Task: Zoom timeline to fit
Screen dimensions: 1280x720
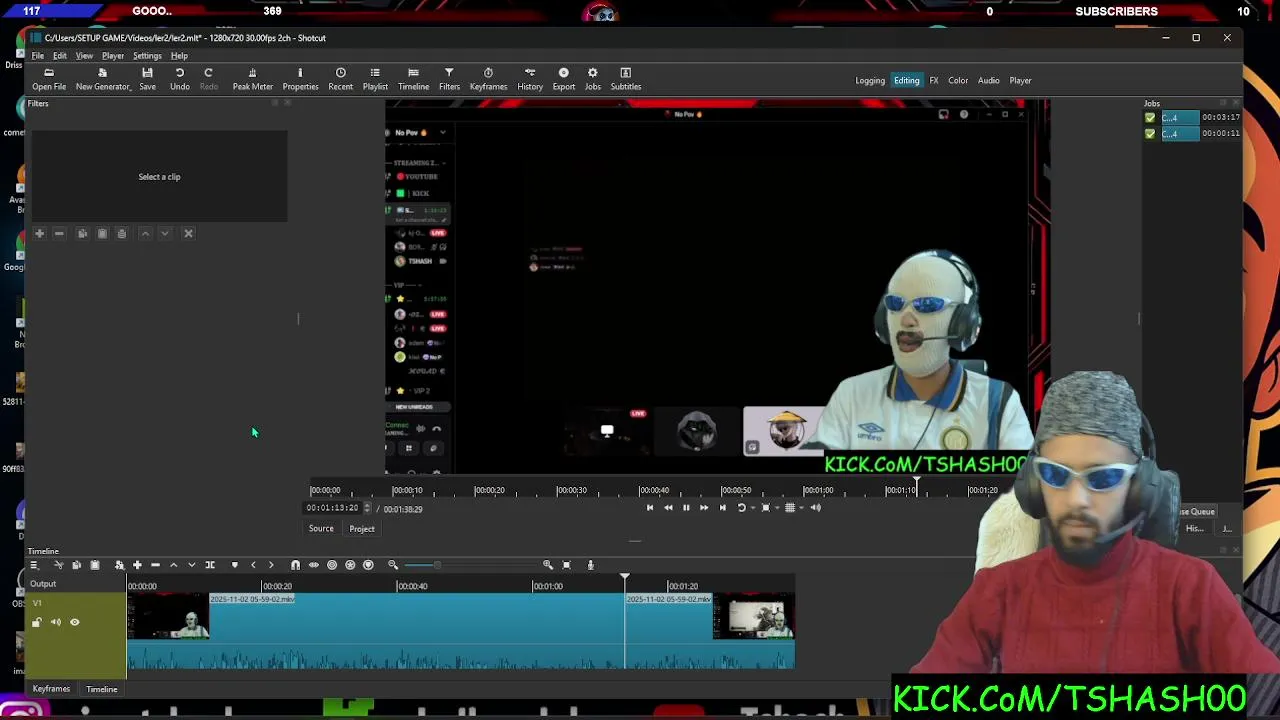Action: point(566,565)
